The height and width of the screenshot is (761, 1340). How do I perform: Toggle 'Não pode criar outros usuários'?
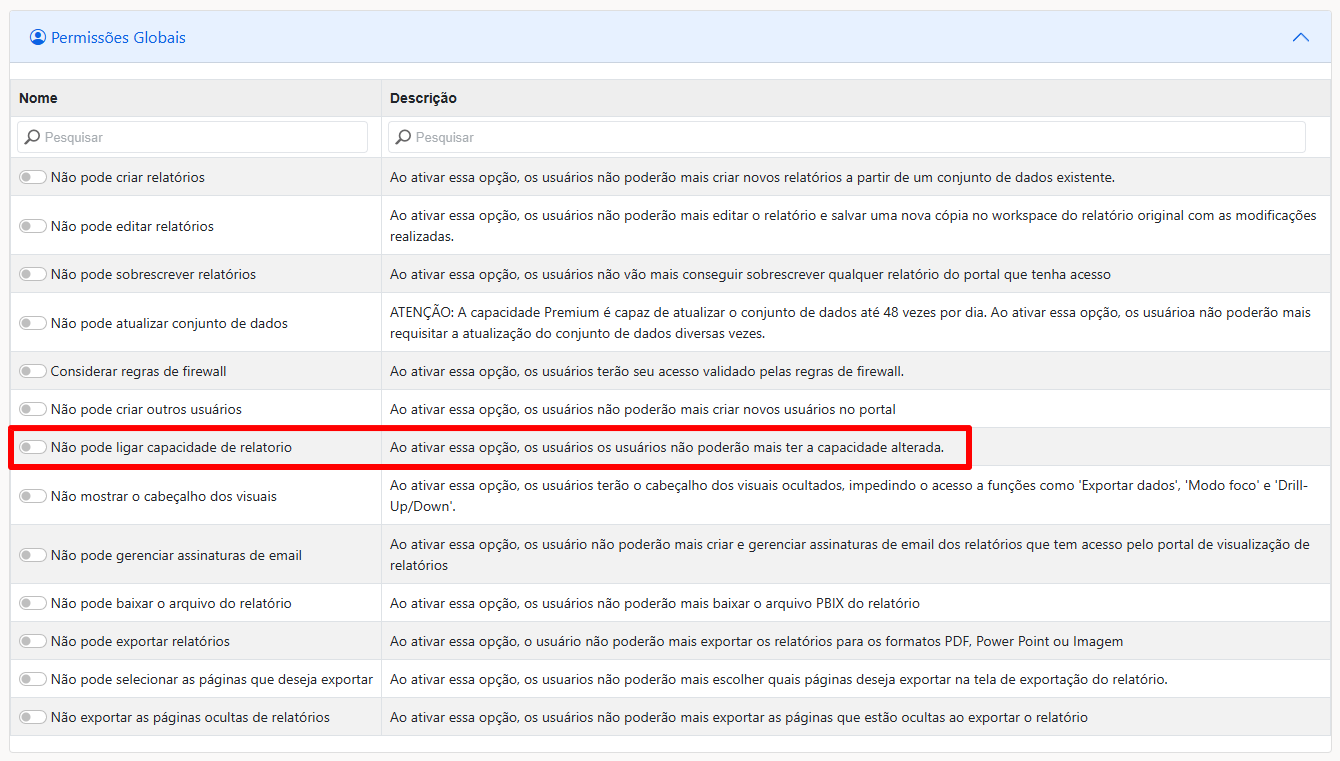point(33,409)
